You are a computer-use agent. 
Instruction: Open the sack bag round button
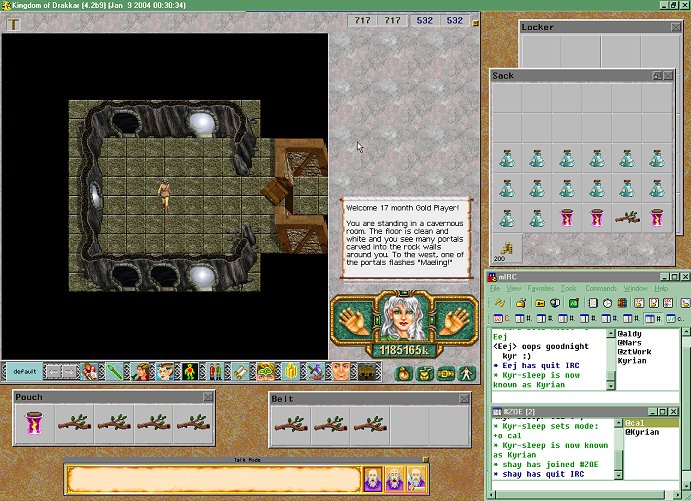(x=403, y=374)
